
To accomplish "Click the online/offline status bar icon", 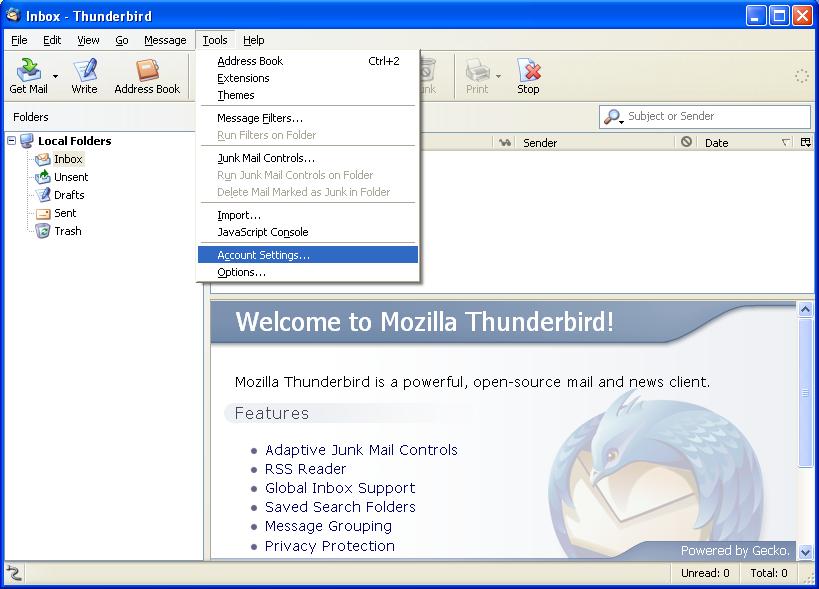I will coord(14,573).
